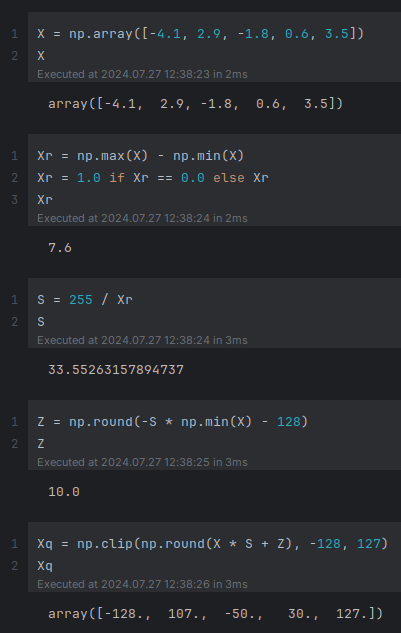
Task: Click the output value 7.6
Action: [x=60, y=247]
